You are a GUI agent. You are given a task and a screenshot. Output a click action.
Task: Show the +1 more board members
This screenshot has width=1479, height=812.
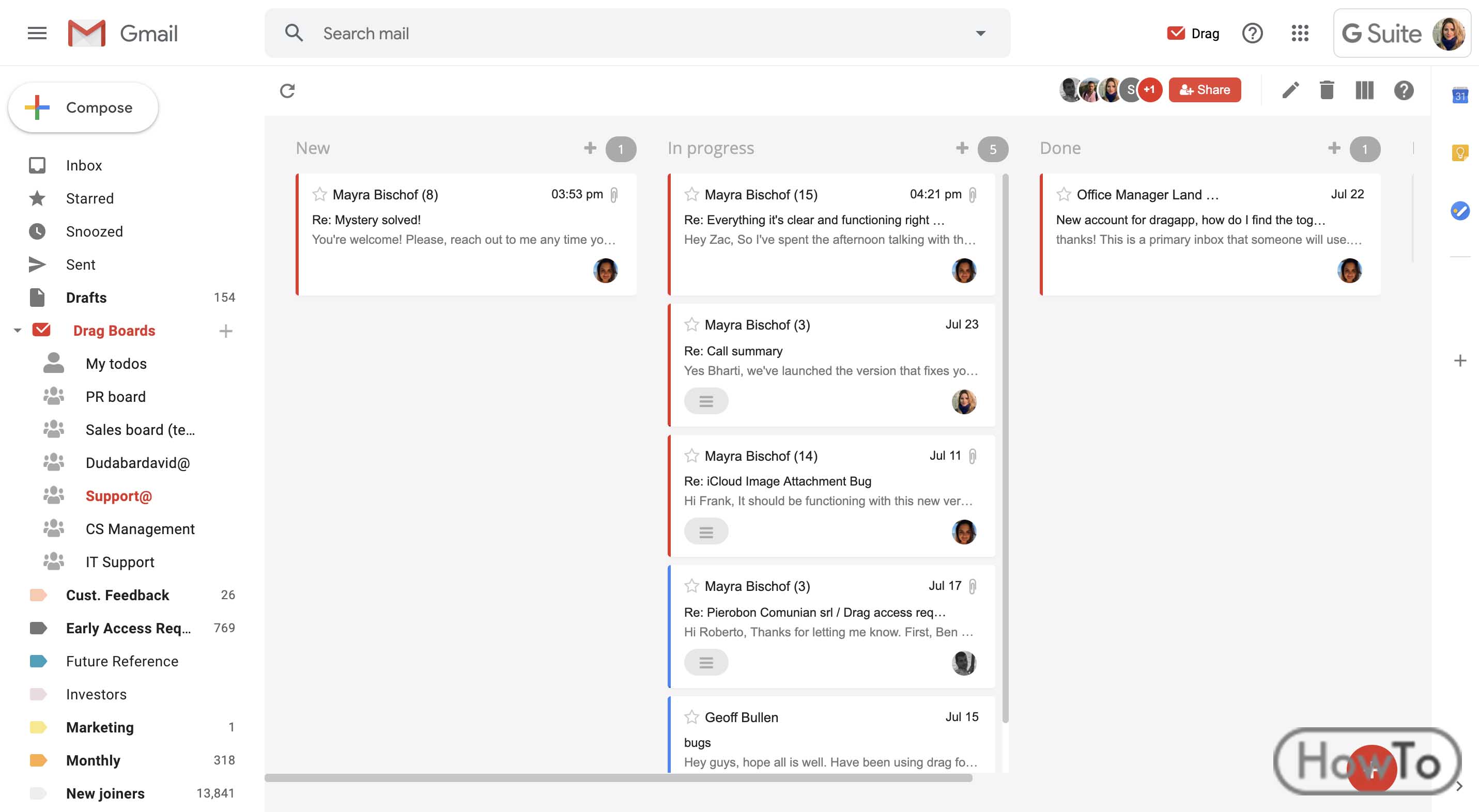point(1149,90)
